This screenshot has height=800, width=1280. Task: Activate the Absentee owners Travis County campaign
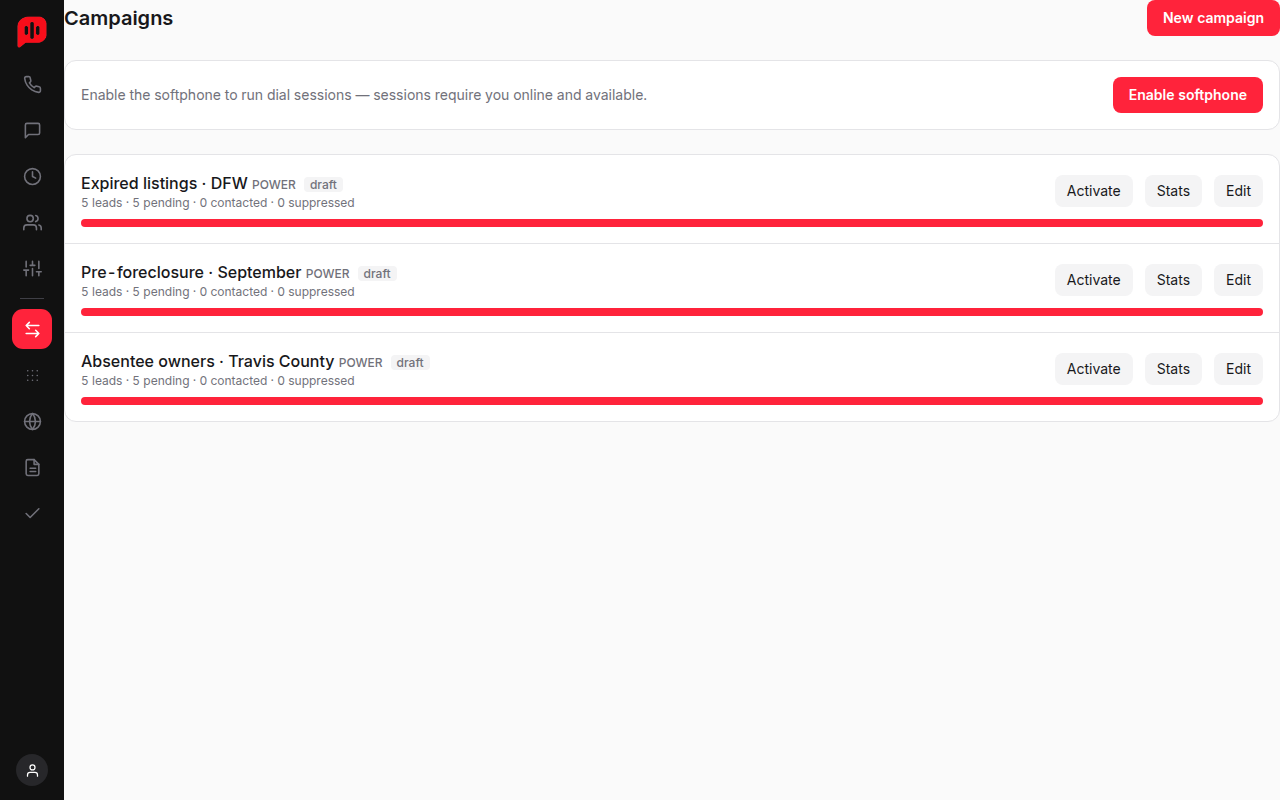point(1094,369)
